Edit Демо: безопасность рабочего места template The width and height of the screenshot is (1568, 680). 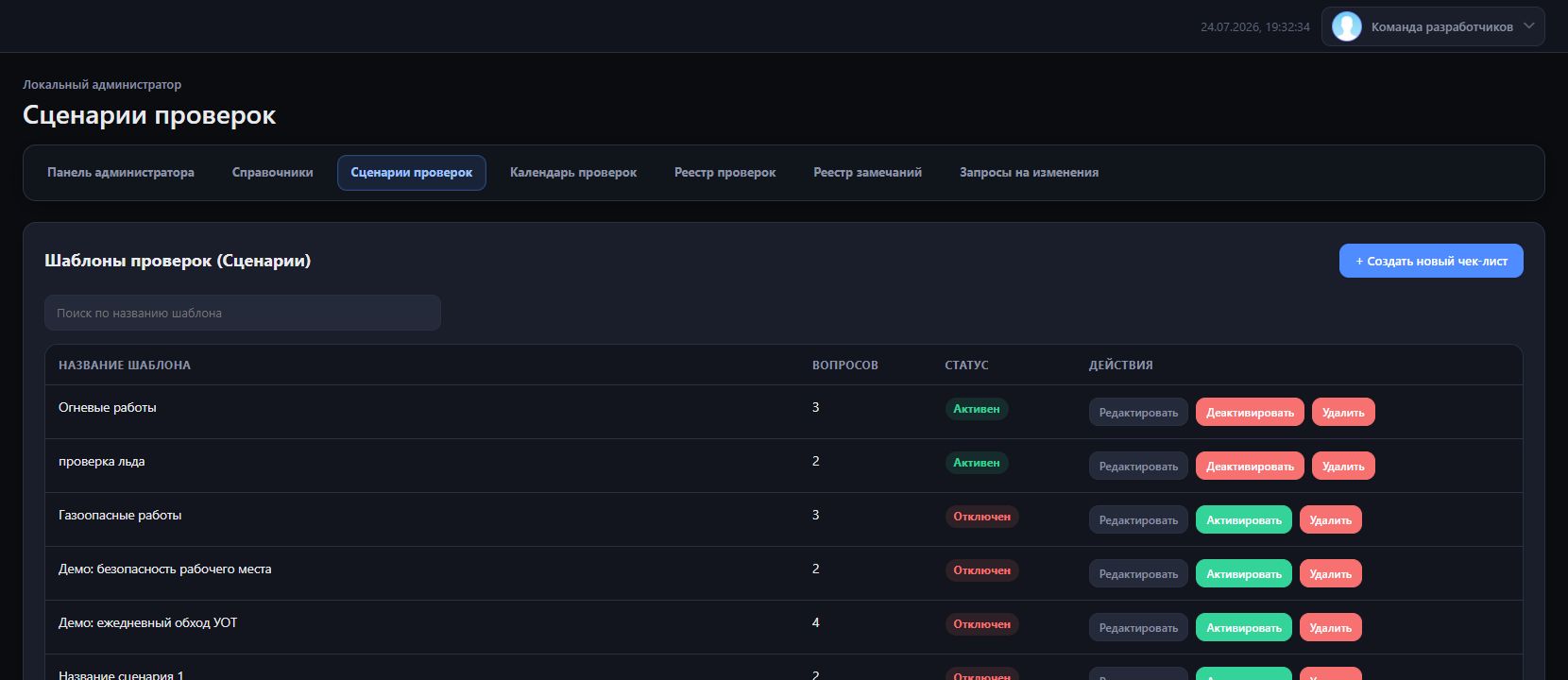click(x=1138, y=574)
